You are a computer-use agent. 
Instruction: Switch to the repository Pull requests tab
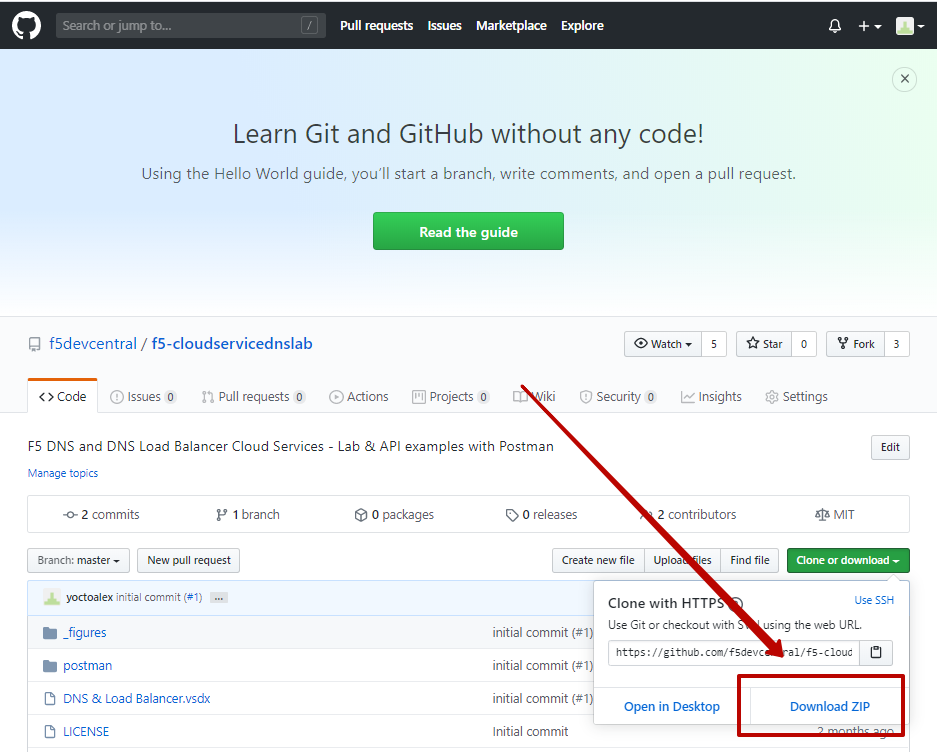(x=253, y=396)
